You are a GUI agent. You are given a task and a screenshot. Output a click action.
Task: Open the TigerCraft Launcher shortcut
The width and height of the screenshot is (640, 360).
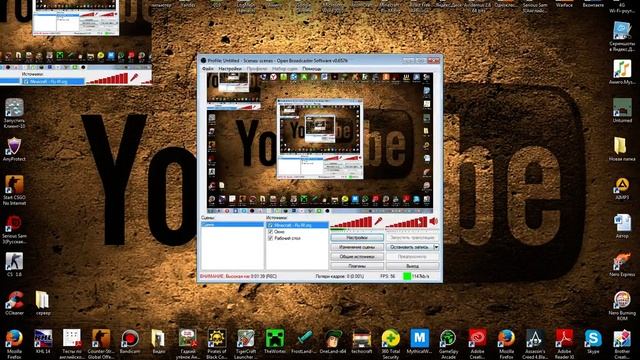click(245, 344)
